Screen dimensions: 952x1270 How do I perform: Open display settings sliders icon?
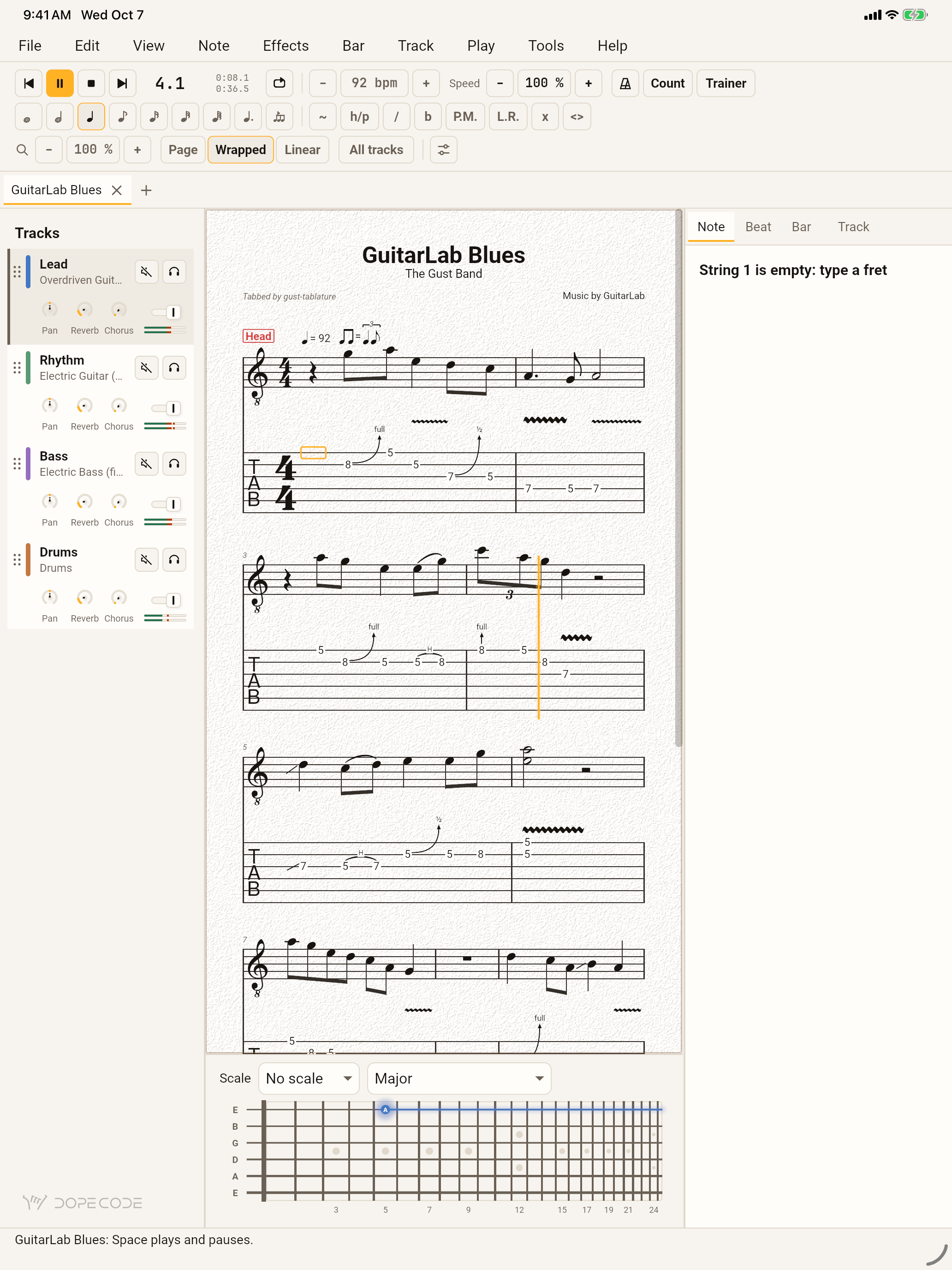pyautogui.click(x=444, y=150)
